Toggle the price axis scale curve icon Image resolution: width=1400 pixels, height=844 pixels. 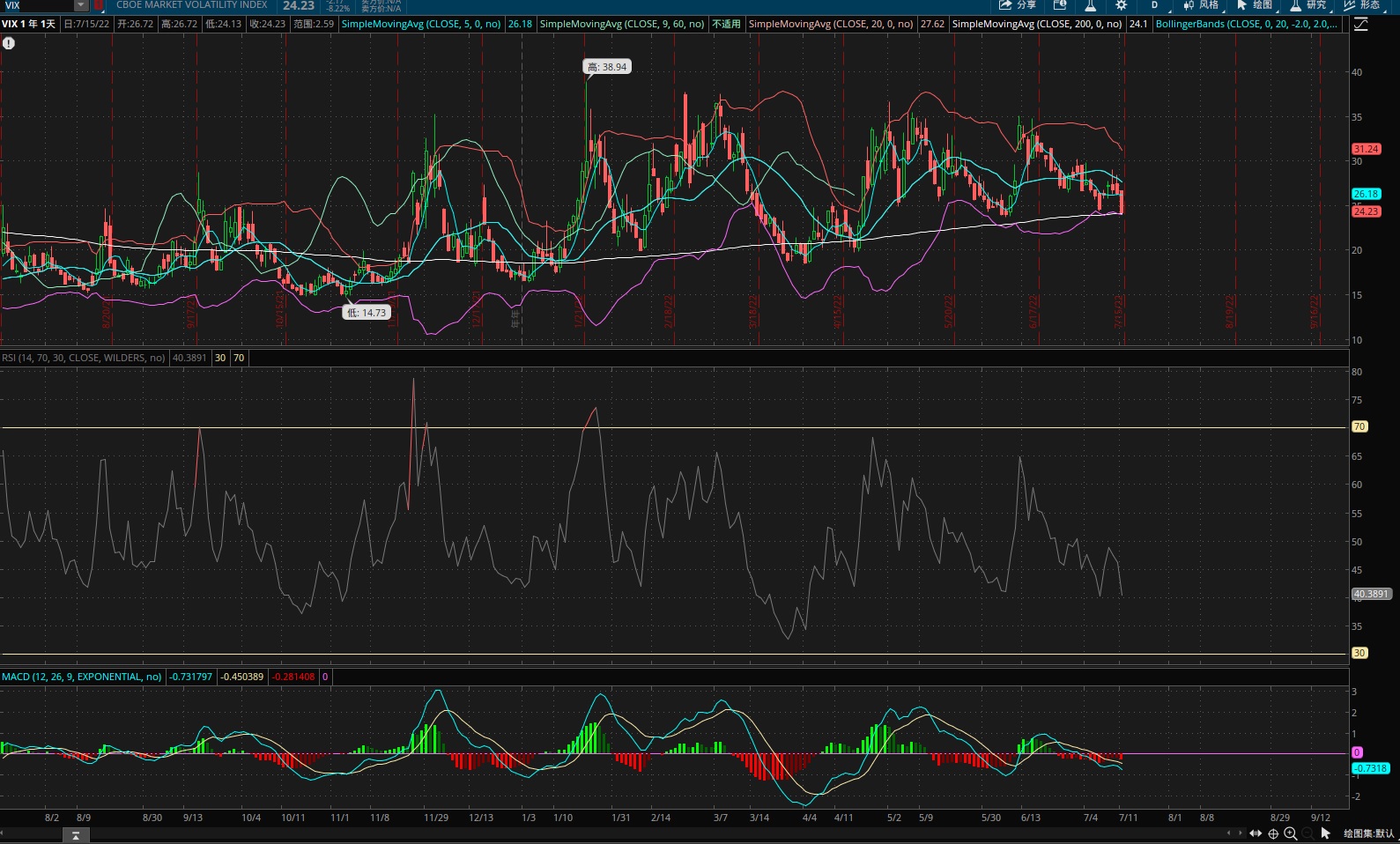point(1361,24)
